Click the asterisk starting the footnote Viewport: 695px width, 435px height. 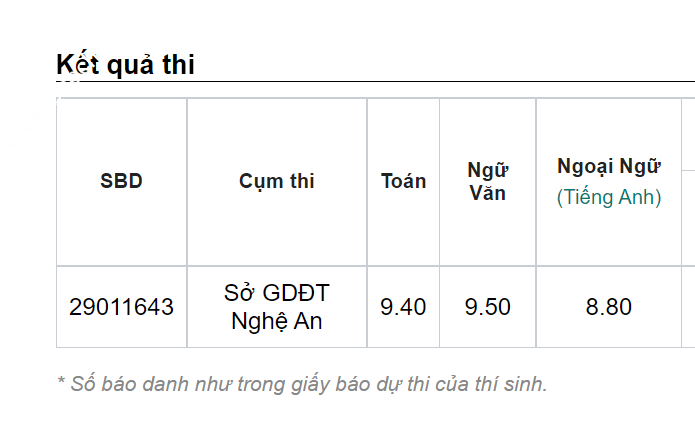[x=61, y=381]
